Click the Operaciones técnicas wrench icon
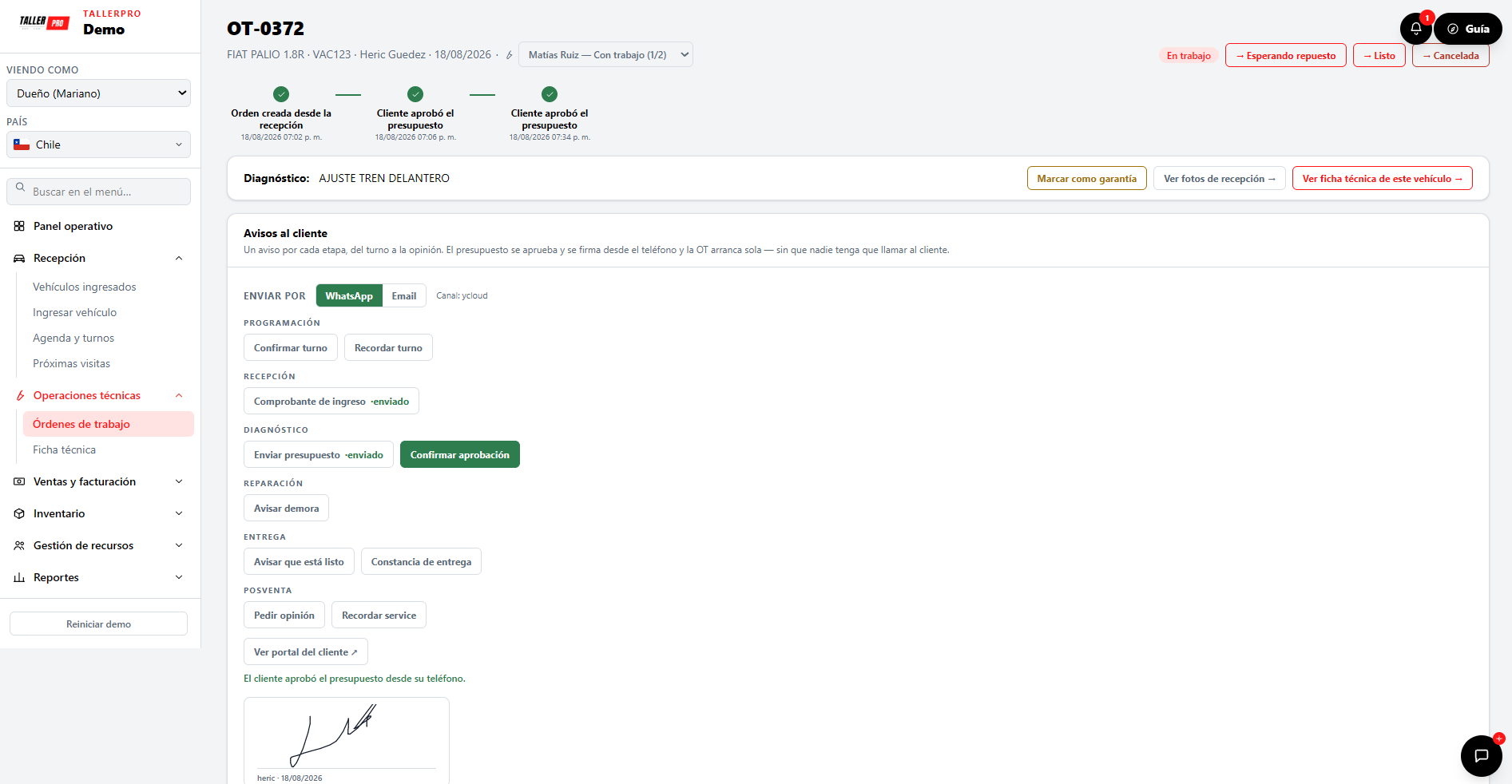The height and width of the screenshot is (784, 1512). pos(19,395)
